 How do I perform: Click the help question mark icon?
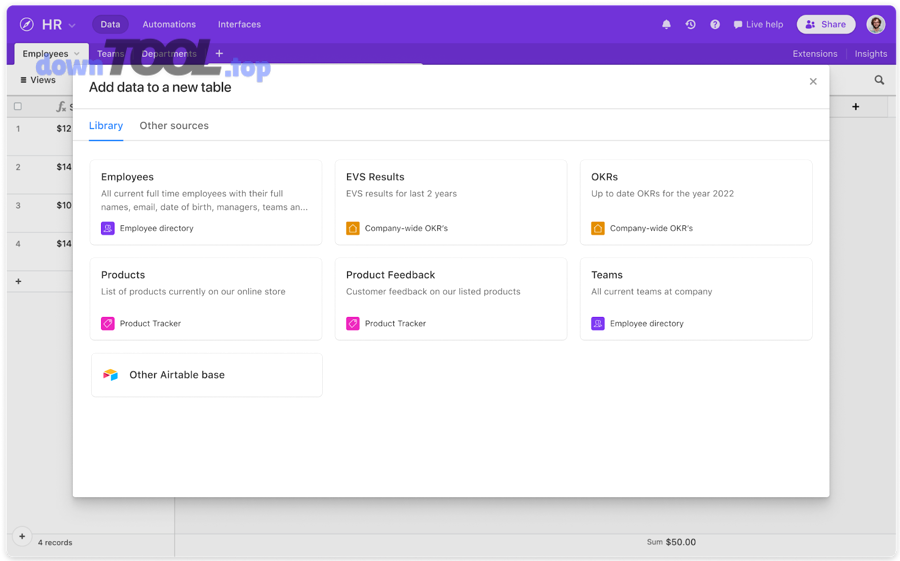coord(715,24)
